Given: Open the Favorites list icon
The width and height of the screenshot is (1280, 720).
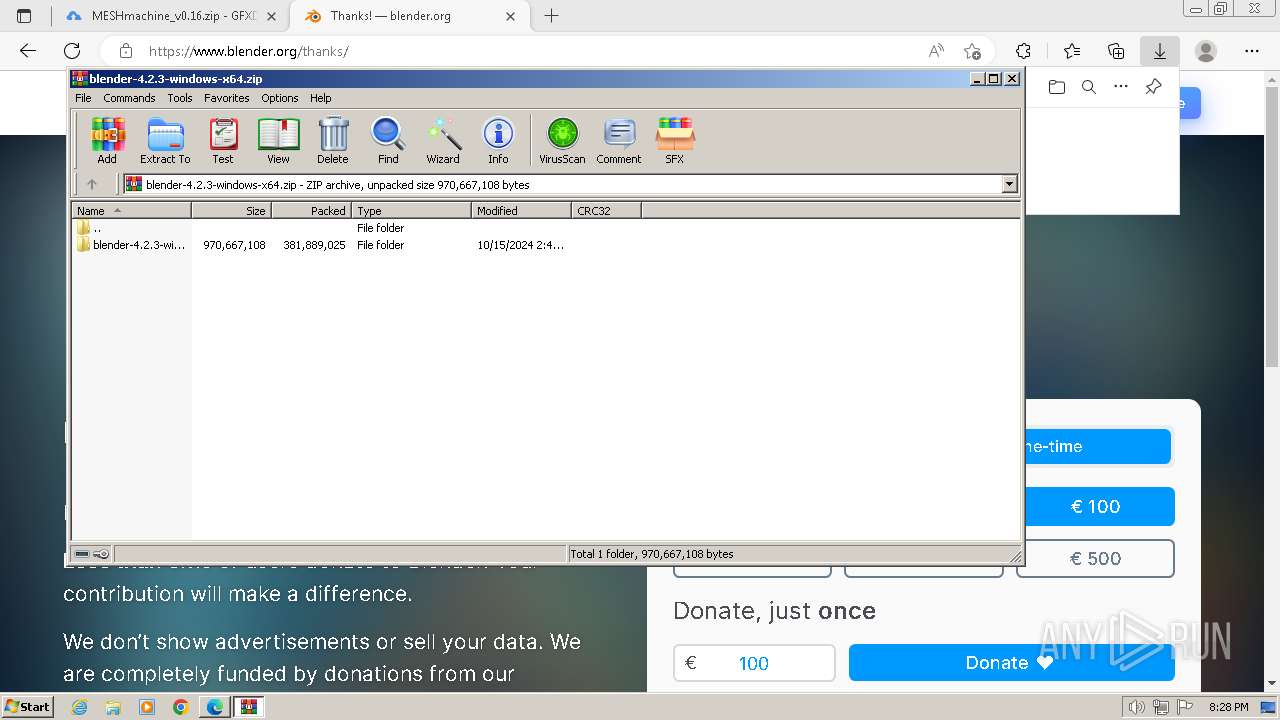Looking at the screenshot, I should 1072,51.
